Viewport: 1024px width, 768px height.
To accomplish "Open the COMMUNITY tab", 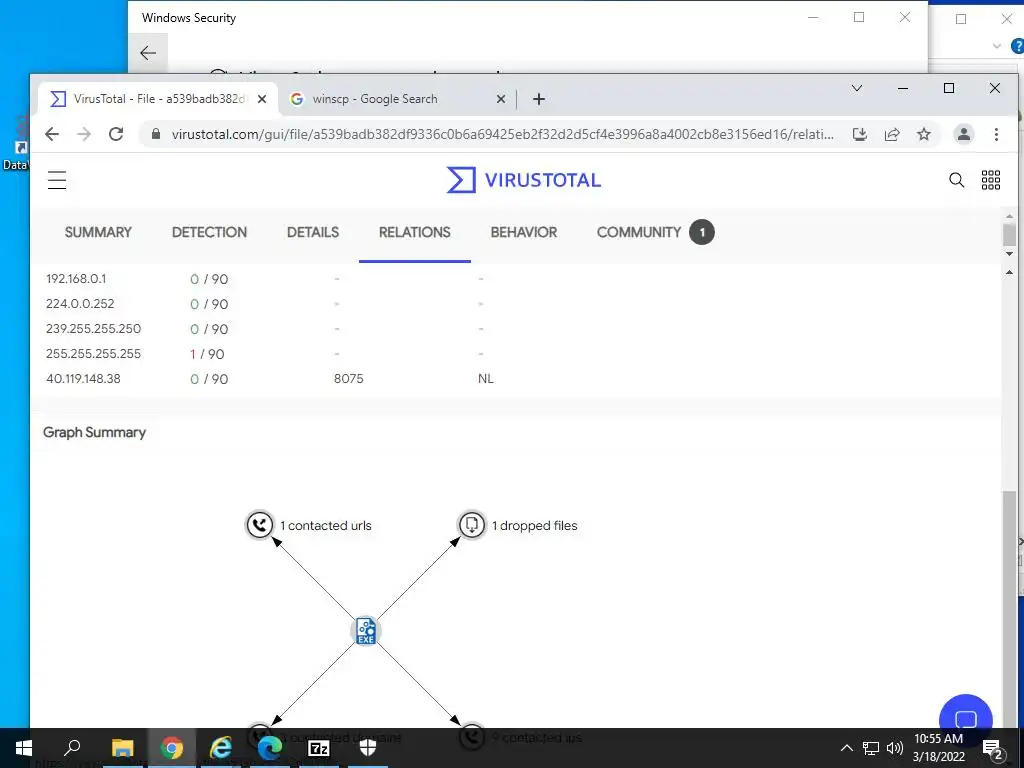I will tap(655, 232).
